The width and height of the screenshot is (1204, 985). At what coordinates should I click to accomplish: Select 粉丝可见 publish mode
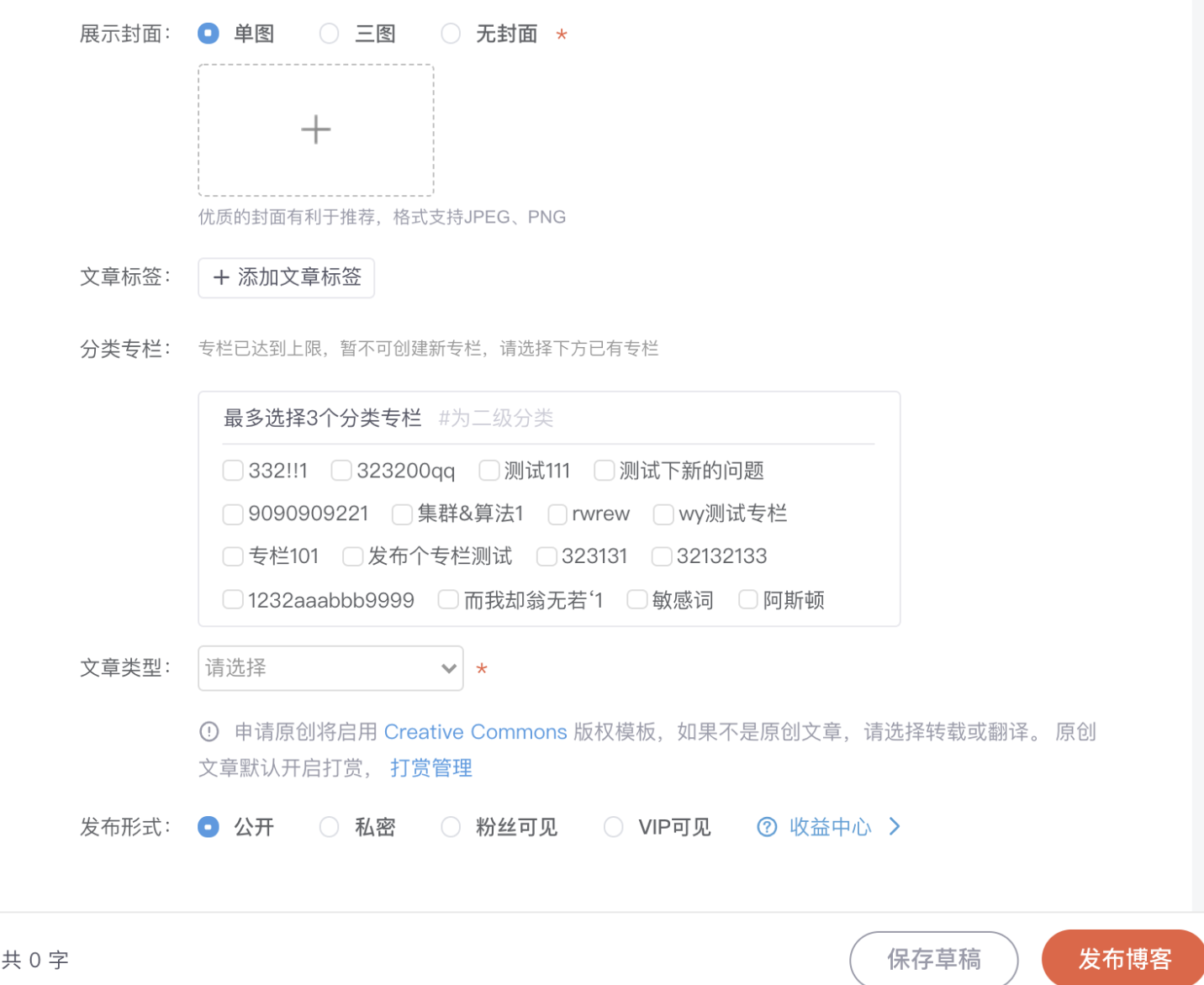click(x=451, y=827)
